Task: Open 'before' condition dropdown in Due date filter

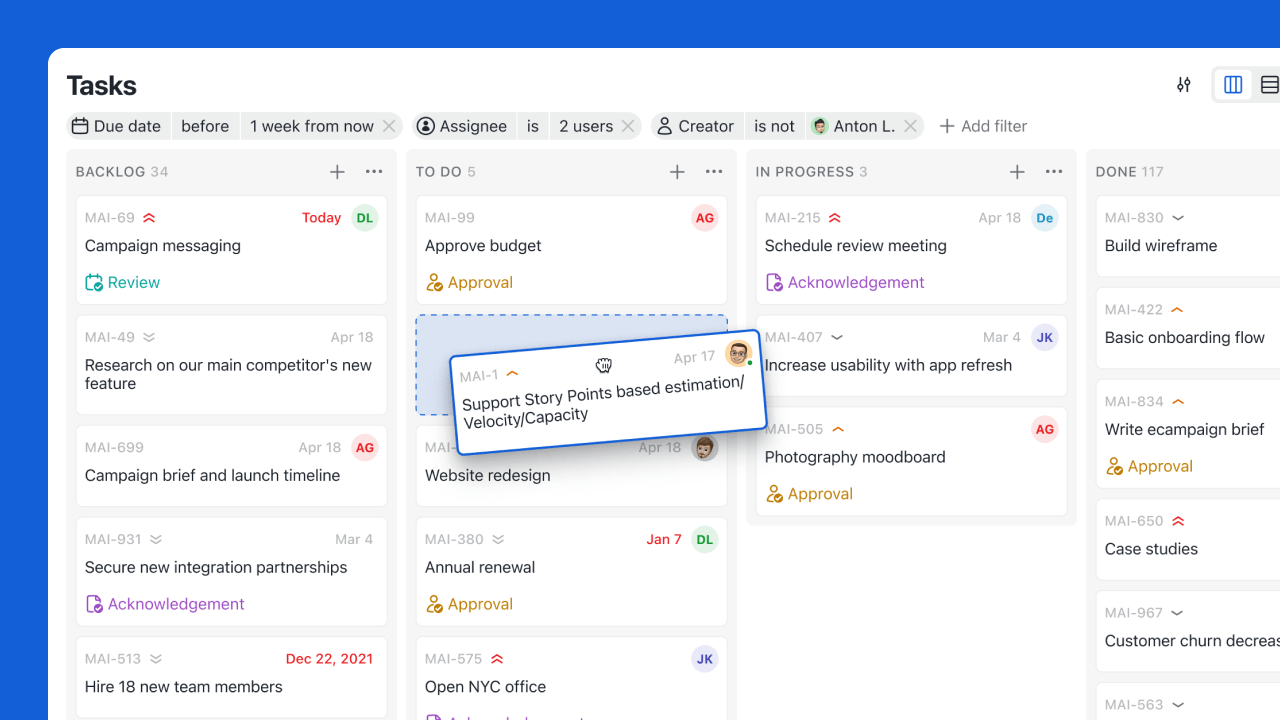Action: tap(205, 126)
